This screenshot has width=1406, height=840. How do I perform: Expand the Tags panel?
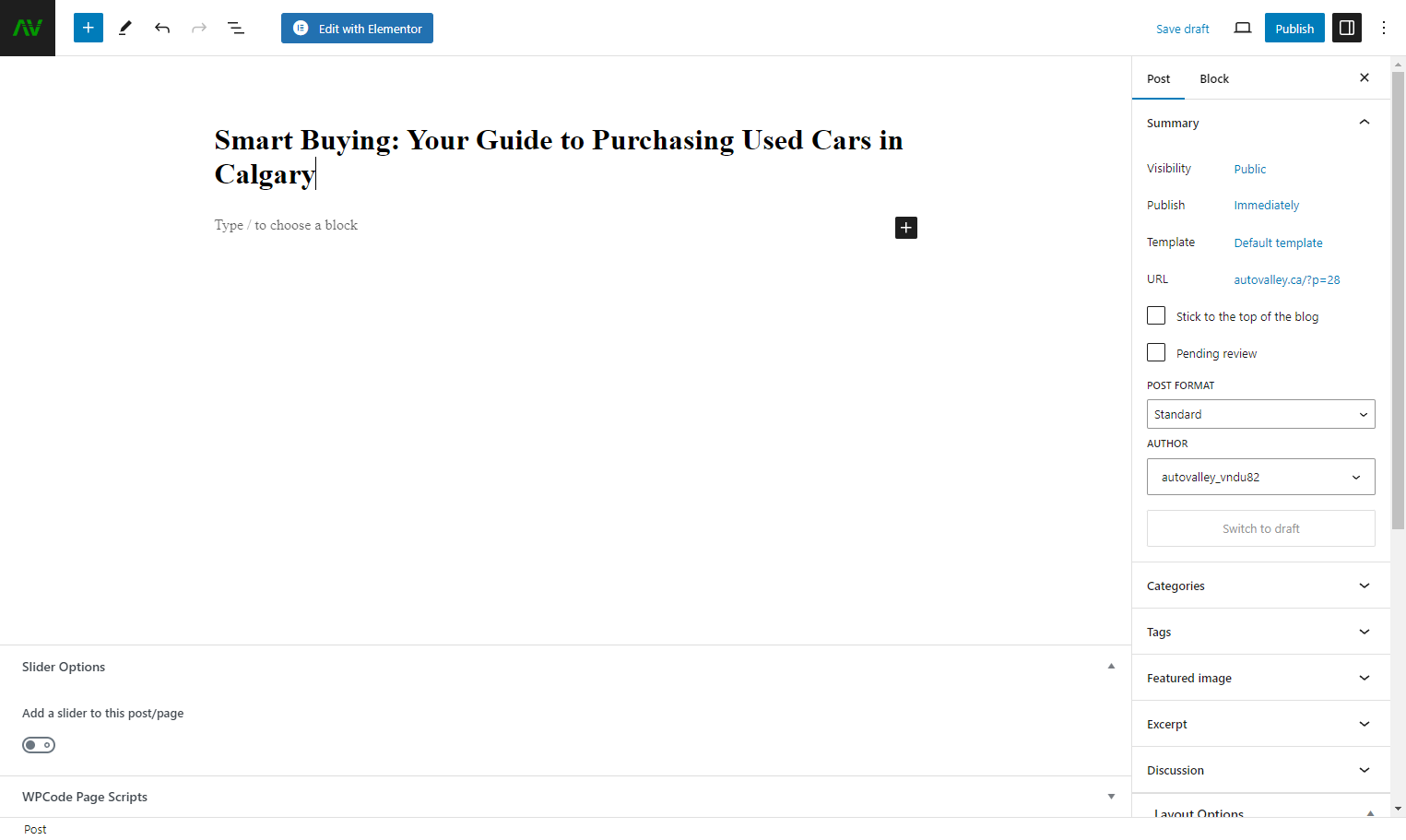1261,632
